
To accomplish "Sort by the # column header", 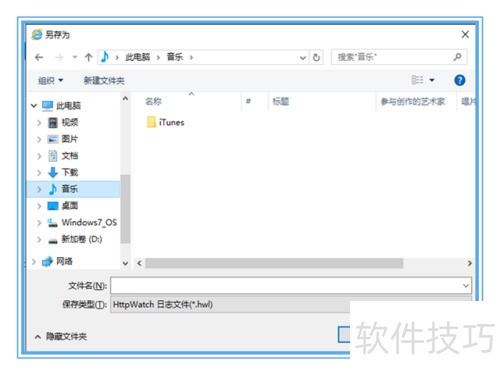I will (x=248, y=101).
